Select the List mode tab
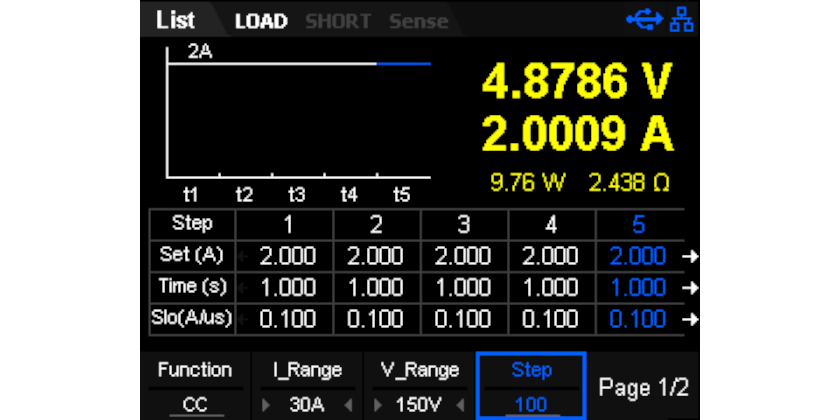The height and width of the screenshot is (420, 840). pyautogui.click(x=176, y=20)
